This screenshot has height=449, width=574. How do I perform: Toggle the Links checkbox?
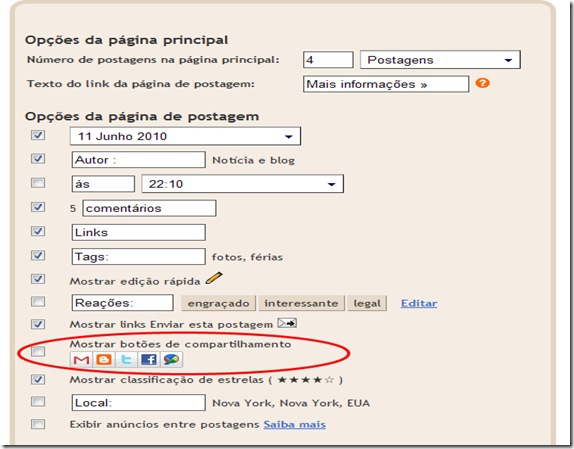click(x=38, y=231)
